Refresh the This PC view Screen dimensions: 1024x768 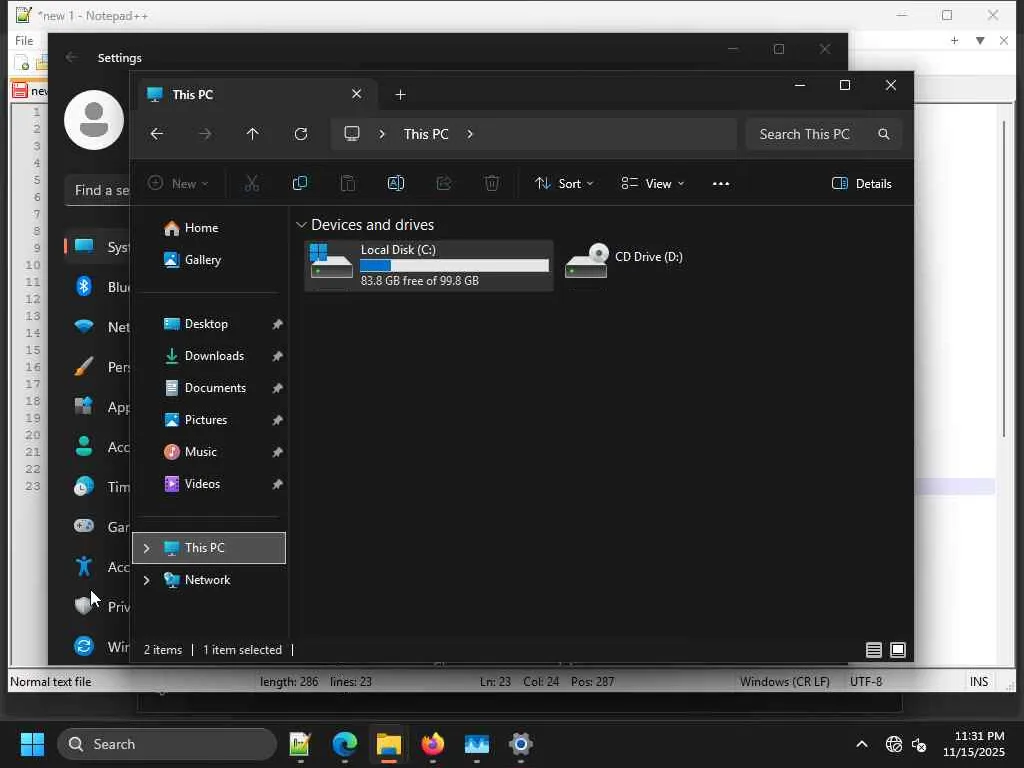coord(300,134)
